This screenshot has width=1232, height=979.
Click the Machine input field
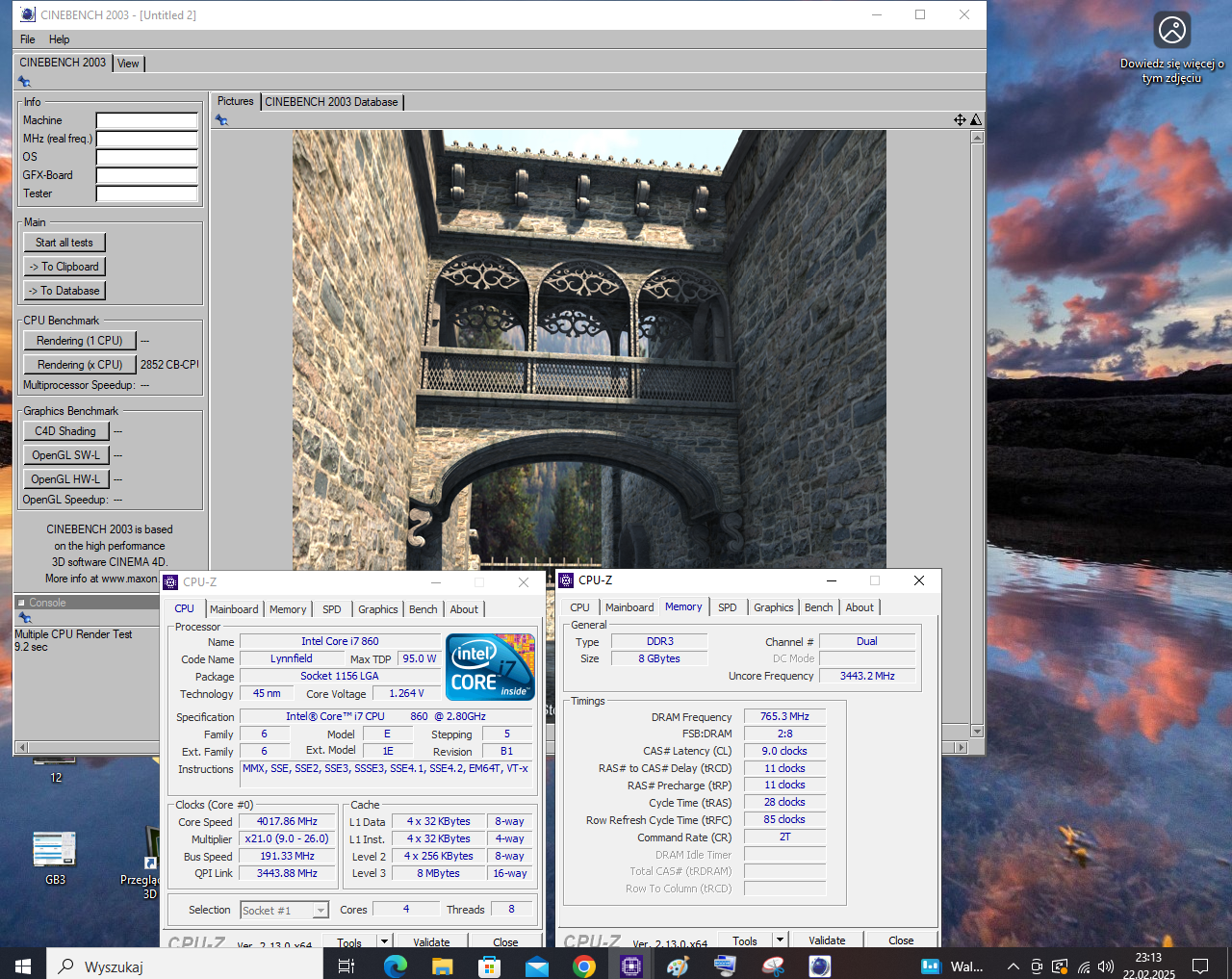147,120
